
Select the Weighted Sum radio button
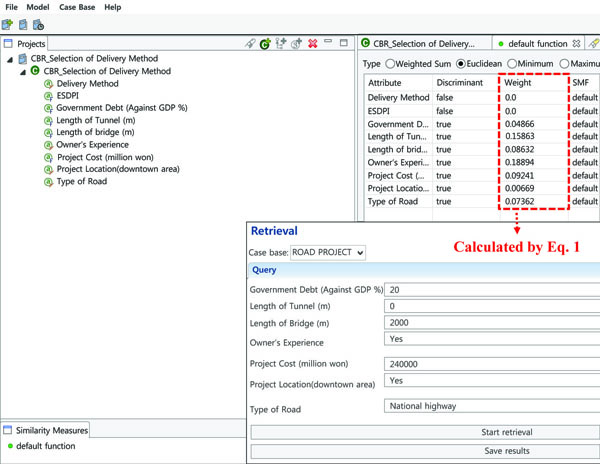point(390,64)
